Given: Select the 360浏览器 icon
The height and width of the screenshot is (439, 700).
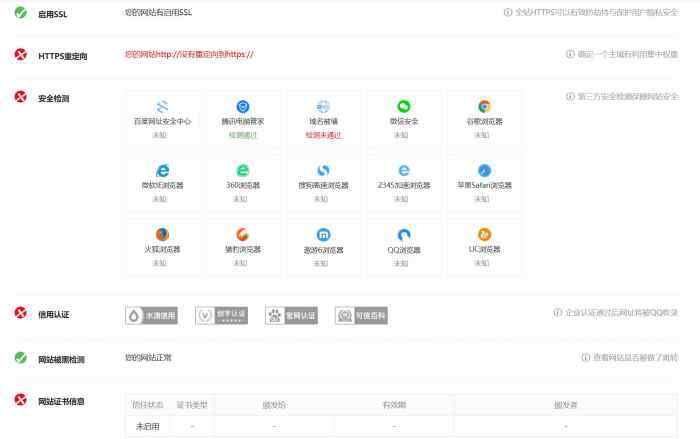Looking at the screenshot, I should (242, 170).
